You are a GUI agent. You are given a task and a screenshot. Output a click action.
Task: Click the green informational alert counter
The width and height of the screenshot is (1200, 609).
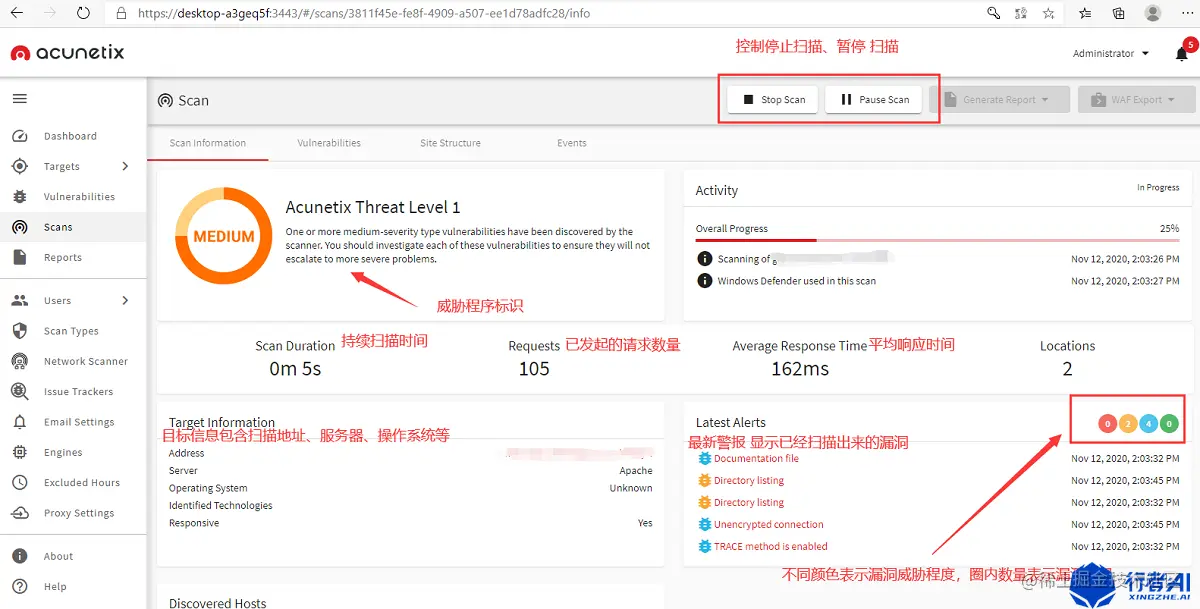(x=1170, y=424)
